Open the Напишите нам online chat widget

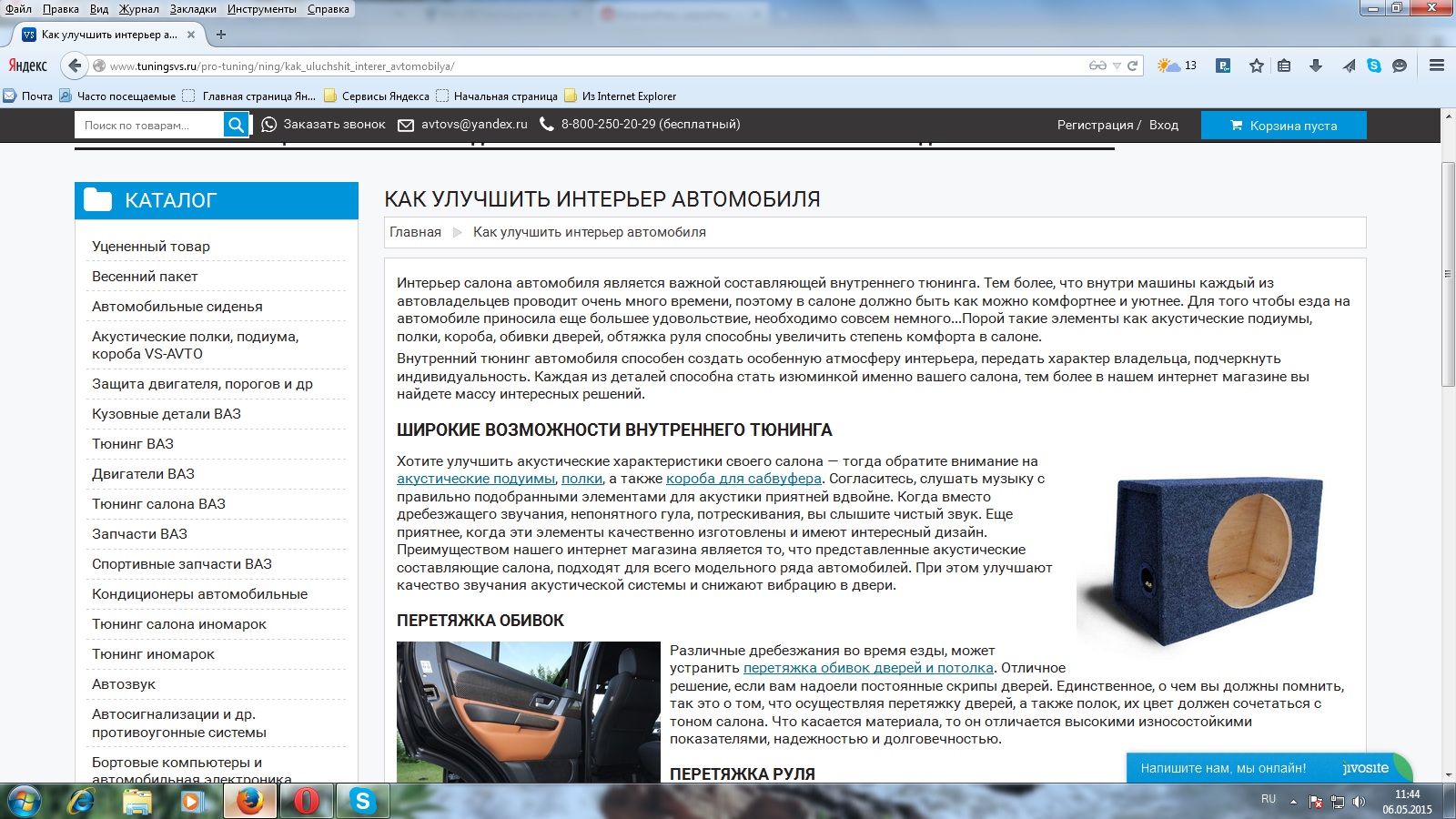(x=1269, y=767)
